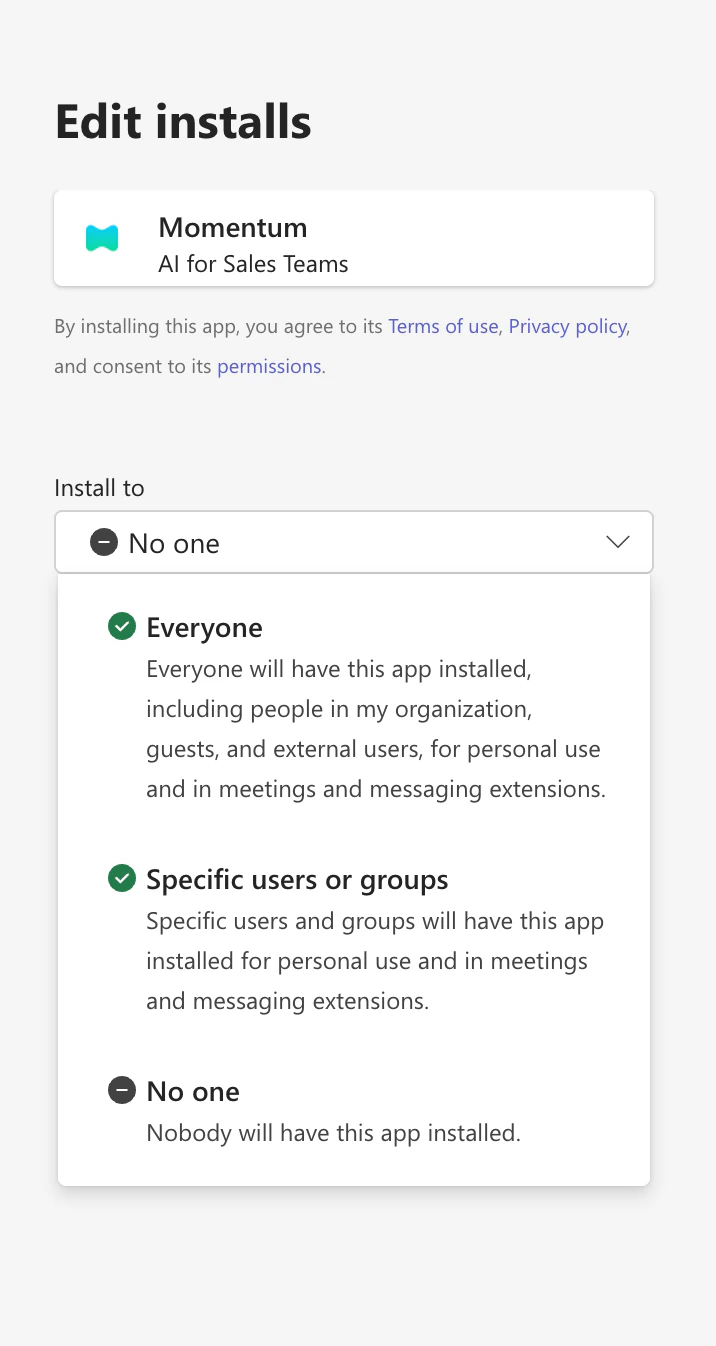Click the Momentum app logo icon
This screenshot has height=1346, width=716.
click(x=102, y=238)
